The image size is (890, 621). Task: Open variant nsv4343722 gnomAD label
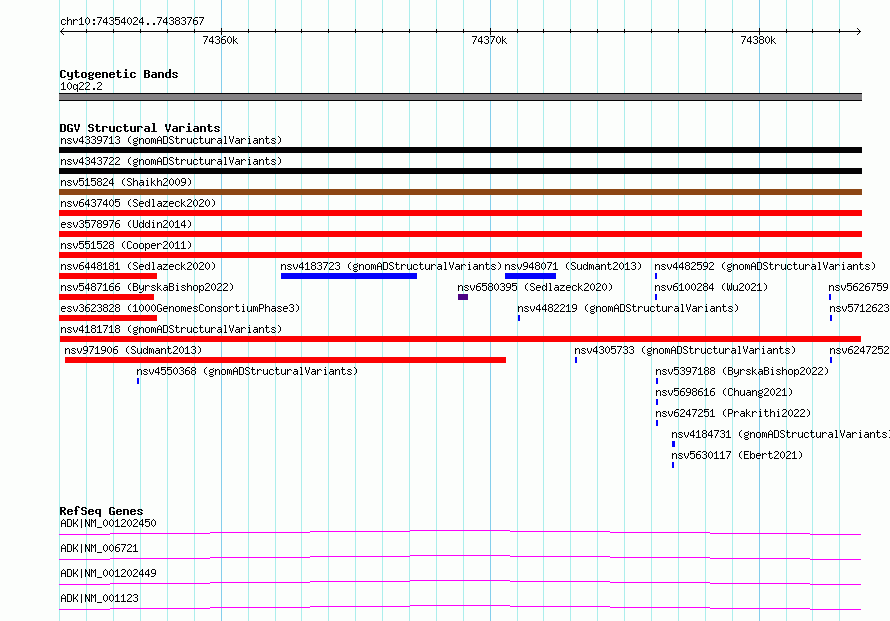[x=171, y=161]
